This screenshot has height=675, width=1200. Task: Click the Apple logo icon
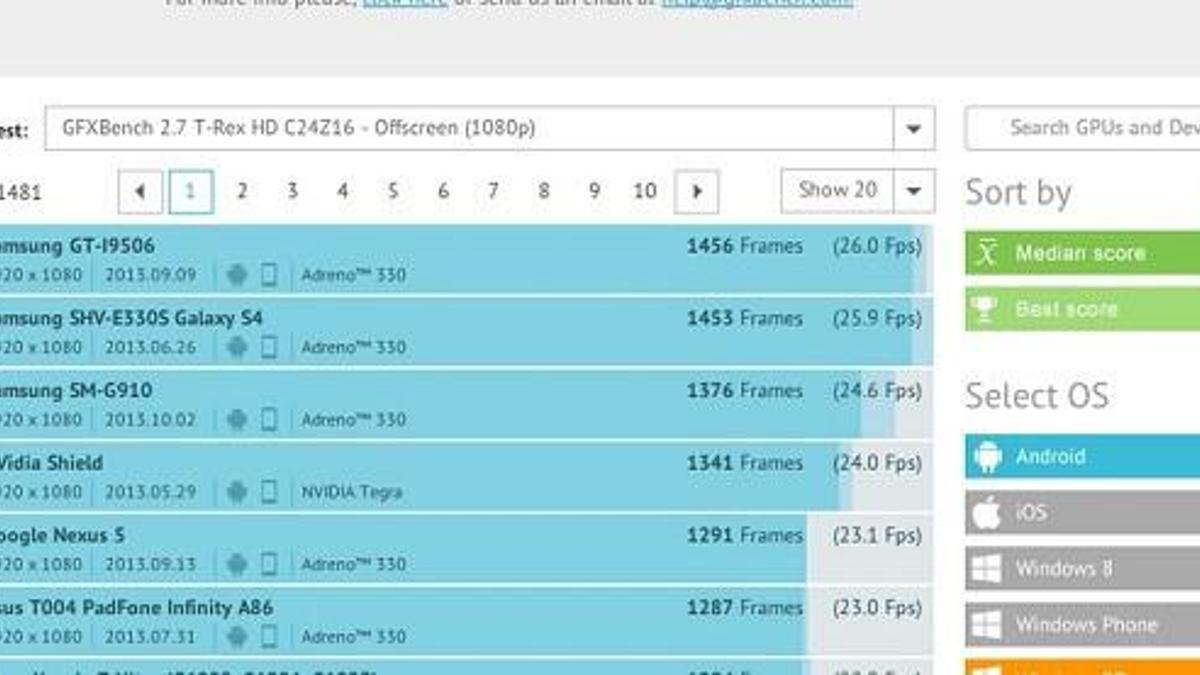coord(986,512)
